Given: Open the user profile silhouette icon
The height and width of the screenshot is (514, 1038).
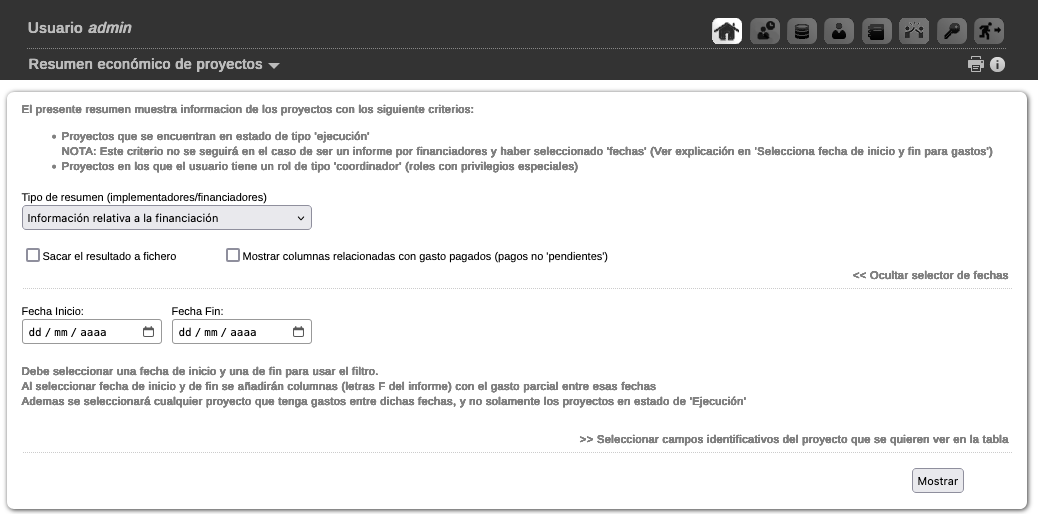Looking at the screenshot, I should tap(839, 31).
